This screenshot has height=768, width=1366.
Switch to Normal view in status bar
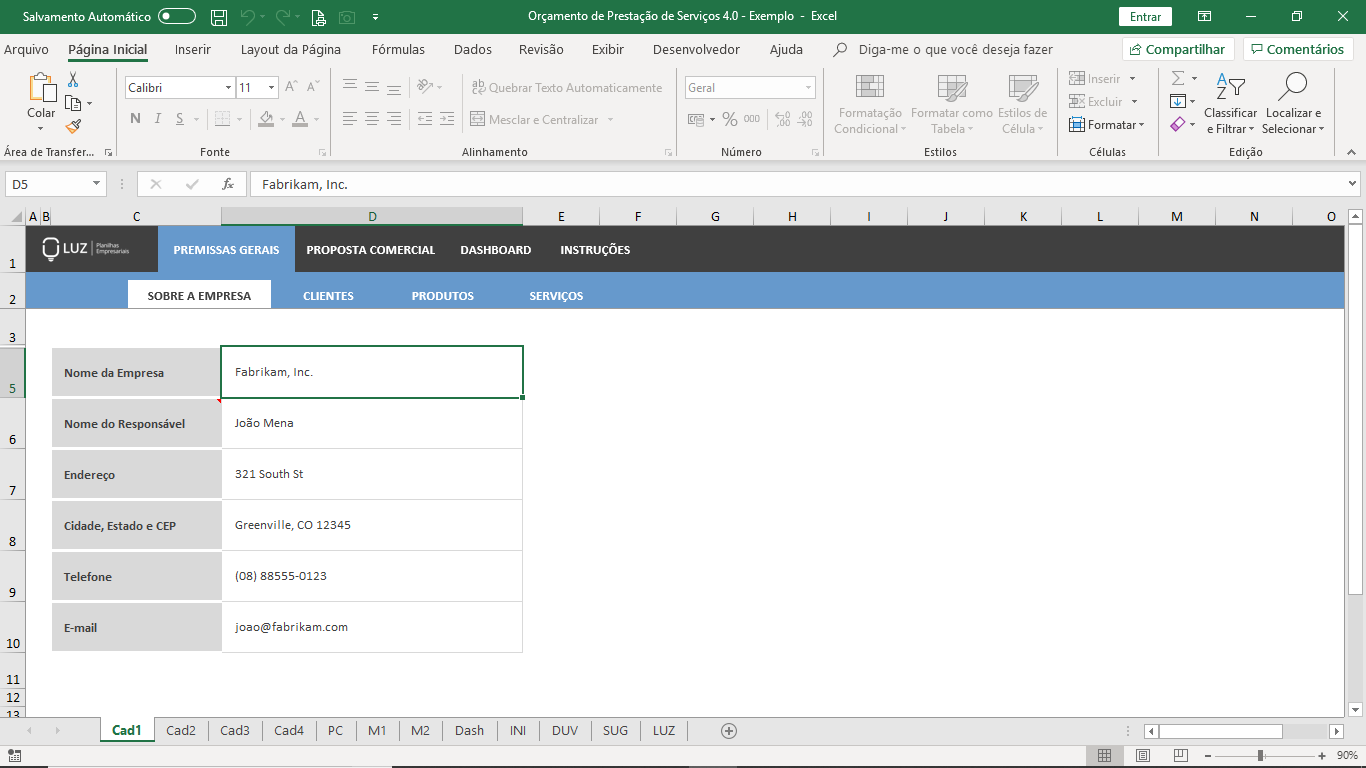[1105, 755]
